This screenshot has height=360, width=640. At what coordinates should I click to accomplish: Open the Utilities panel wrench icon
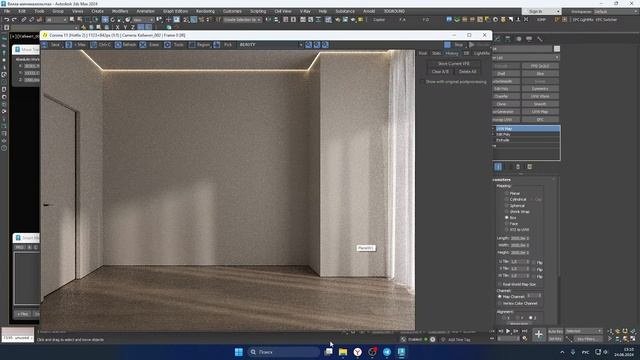pos(540,39)
